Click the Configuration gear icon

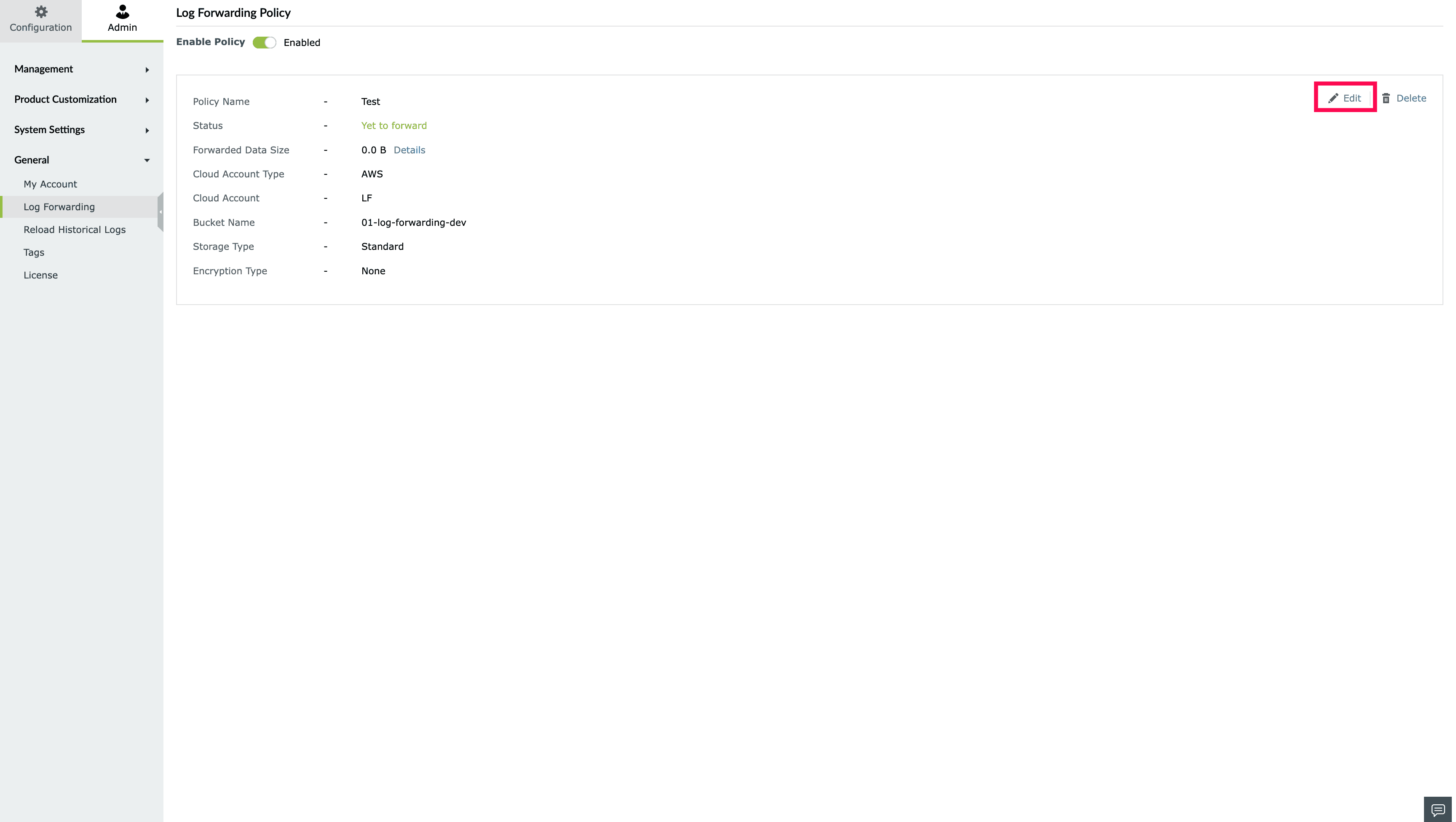(41, 12)
